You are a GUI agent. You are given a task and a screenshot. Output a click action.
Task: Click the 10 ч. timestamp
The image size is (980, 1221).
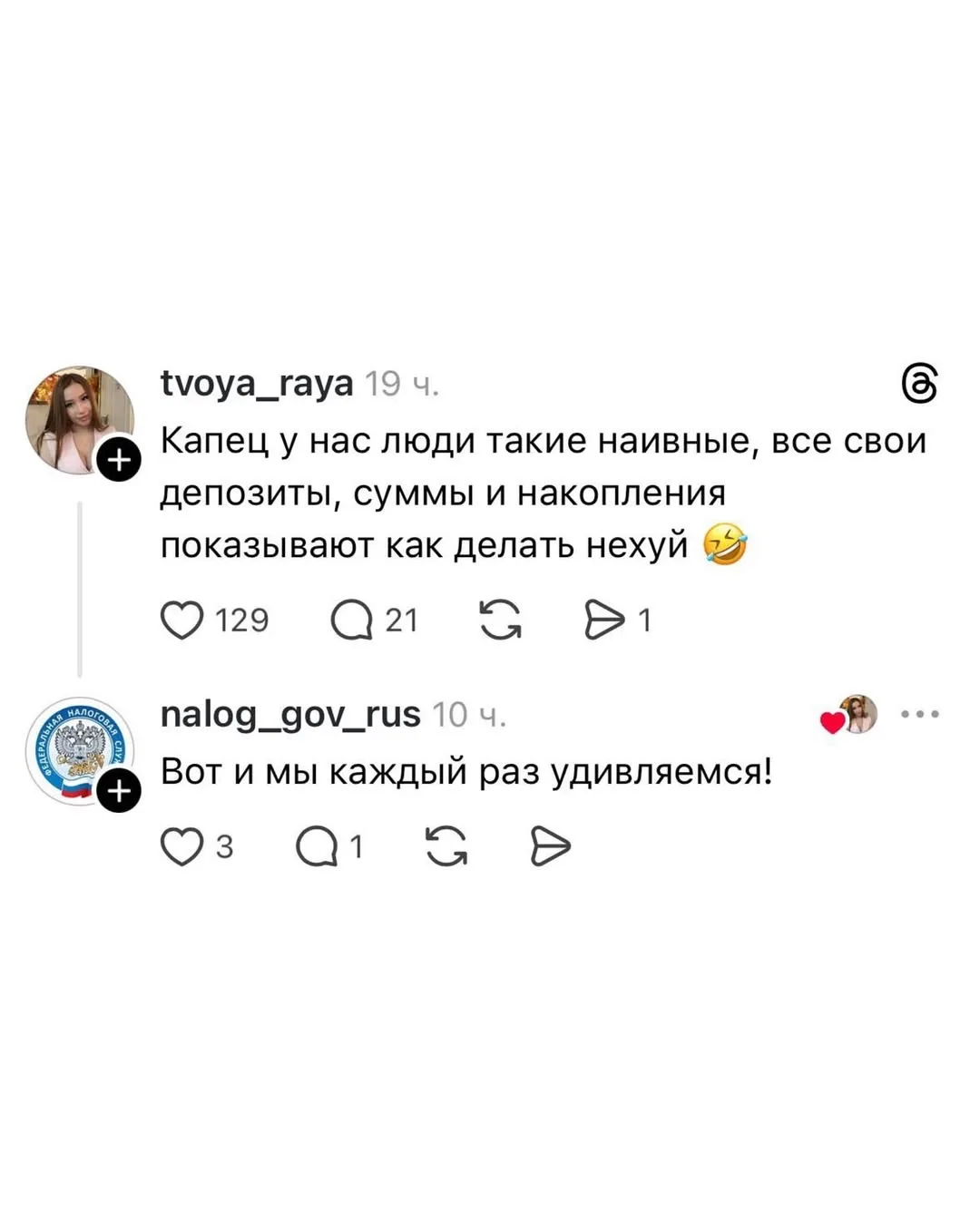click(x=468, y=716)
